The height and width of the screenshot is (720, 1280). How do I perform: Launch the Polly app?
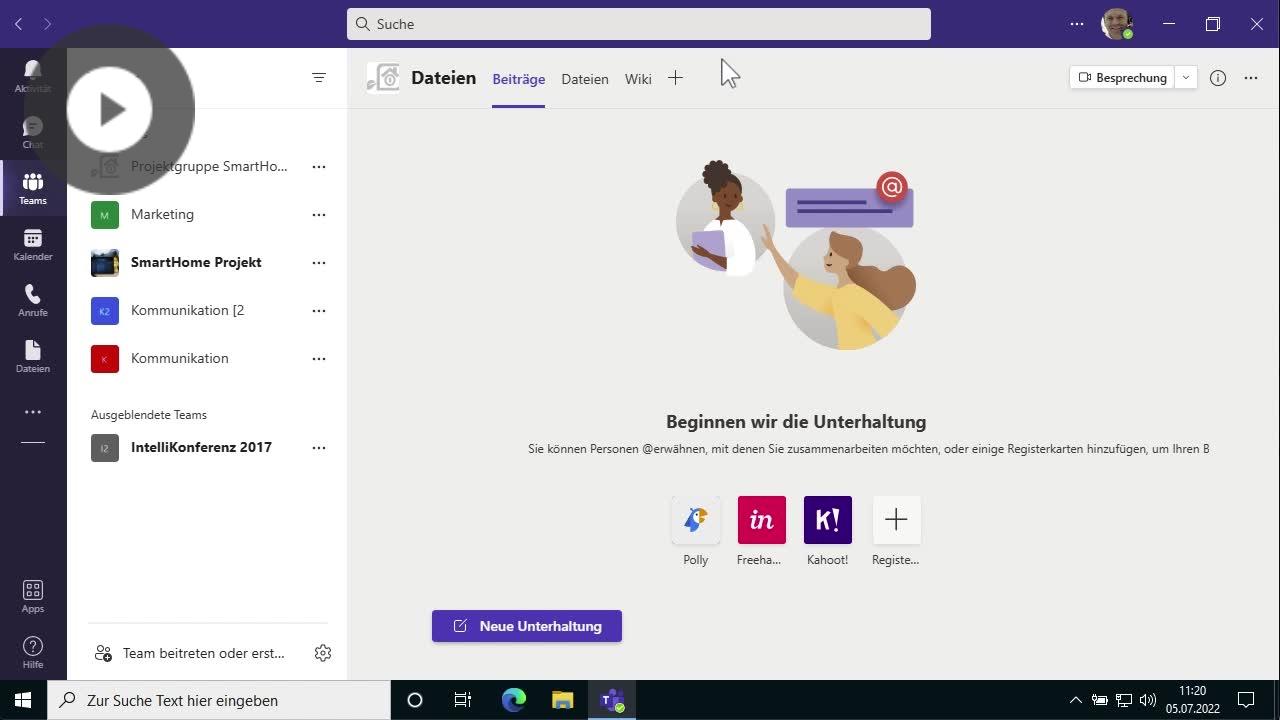[695, 519]
